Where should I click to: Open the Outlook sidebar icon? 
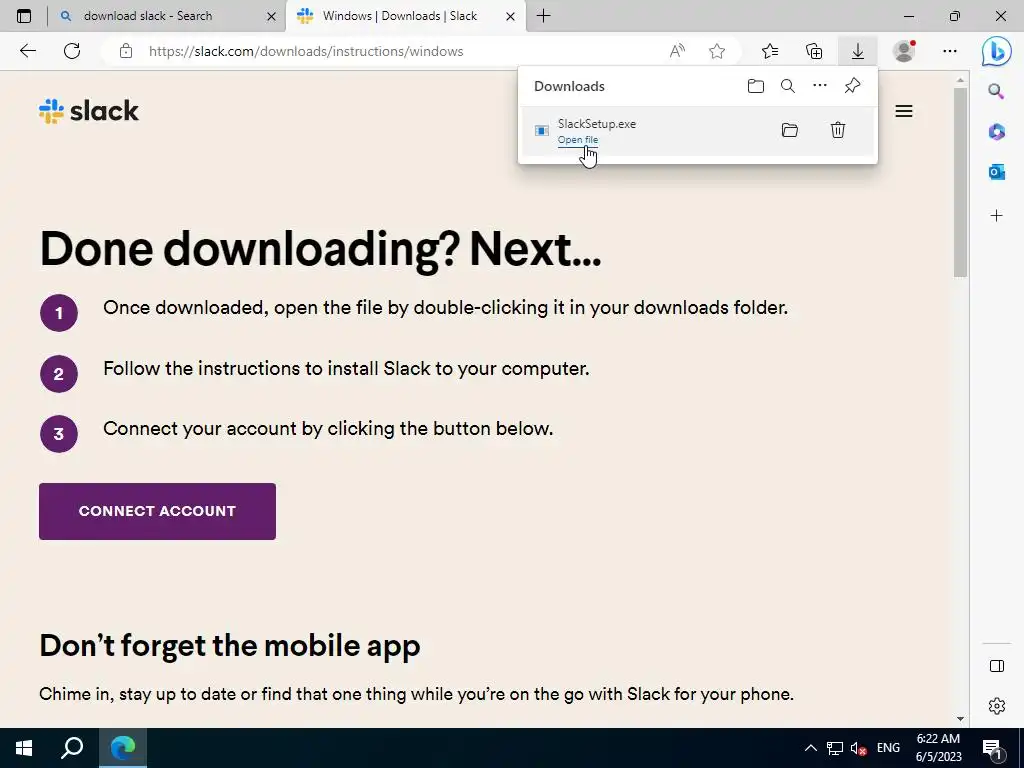(996, 172)
